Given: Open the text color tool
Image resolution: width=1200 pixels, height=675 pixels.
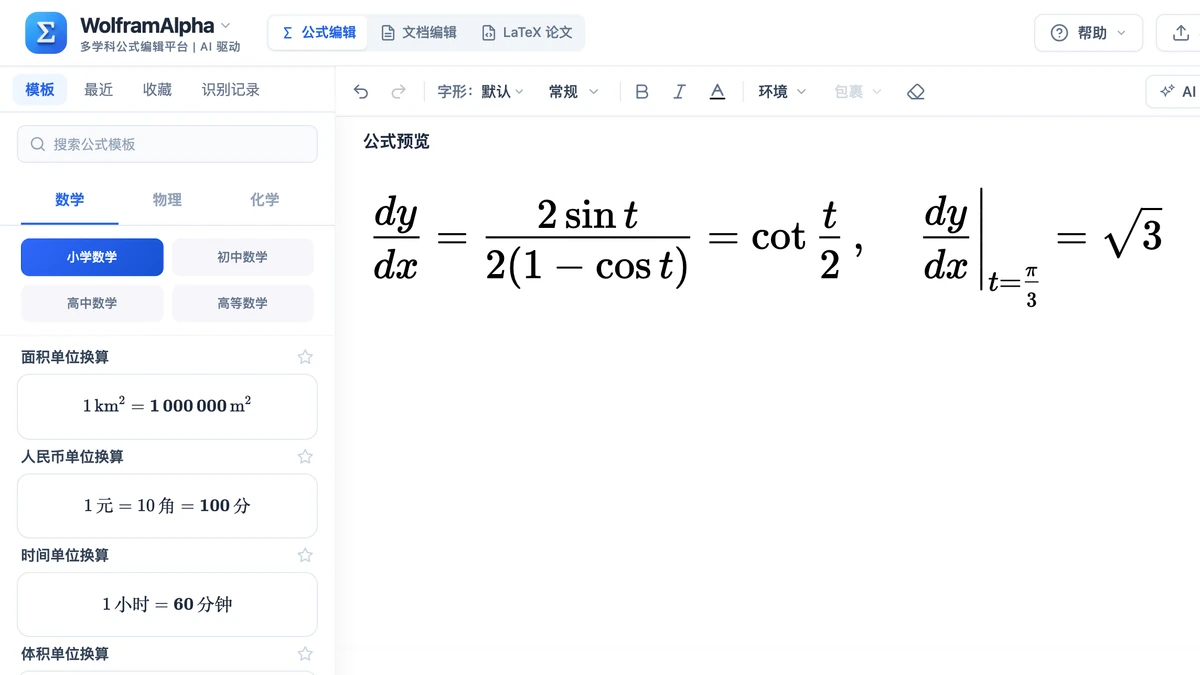Looking at the screenshot, I should coord(717,92).
